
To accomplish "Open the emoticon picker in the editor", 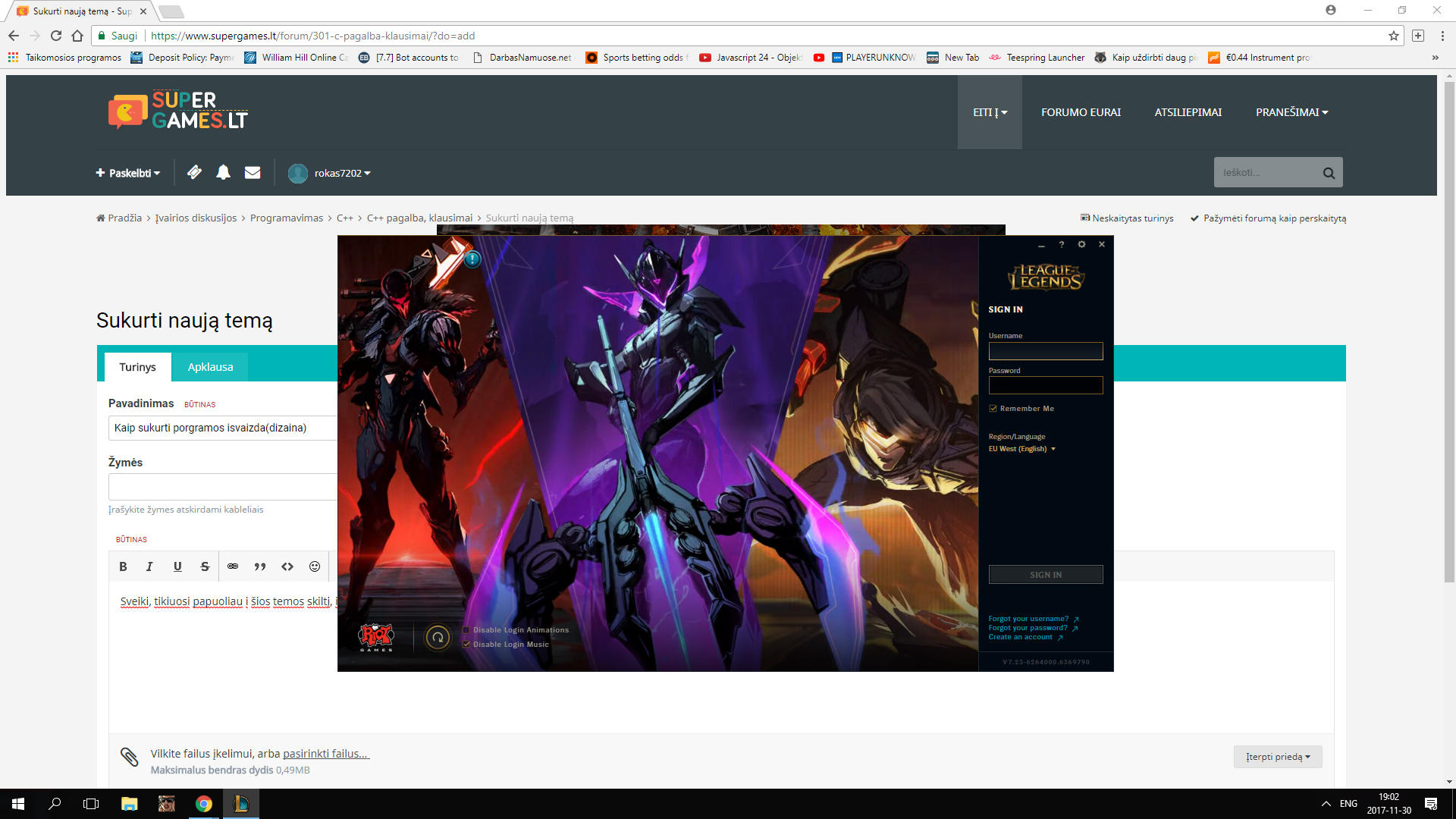I will point(315,566).
